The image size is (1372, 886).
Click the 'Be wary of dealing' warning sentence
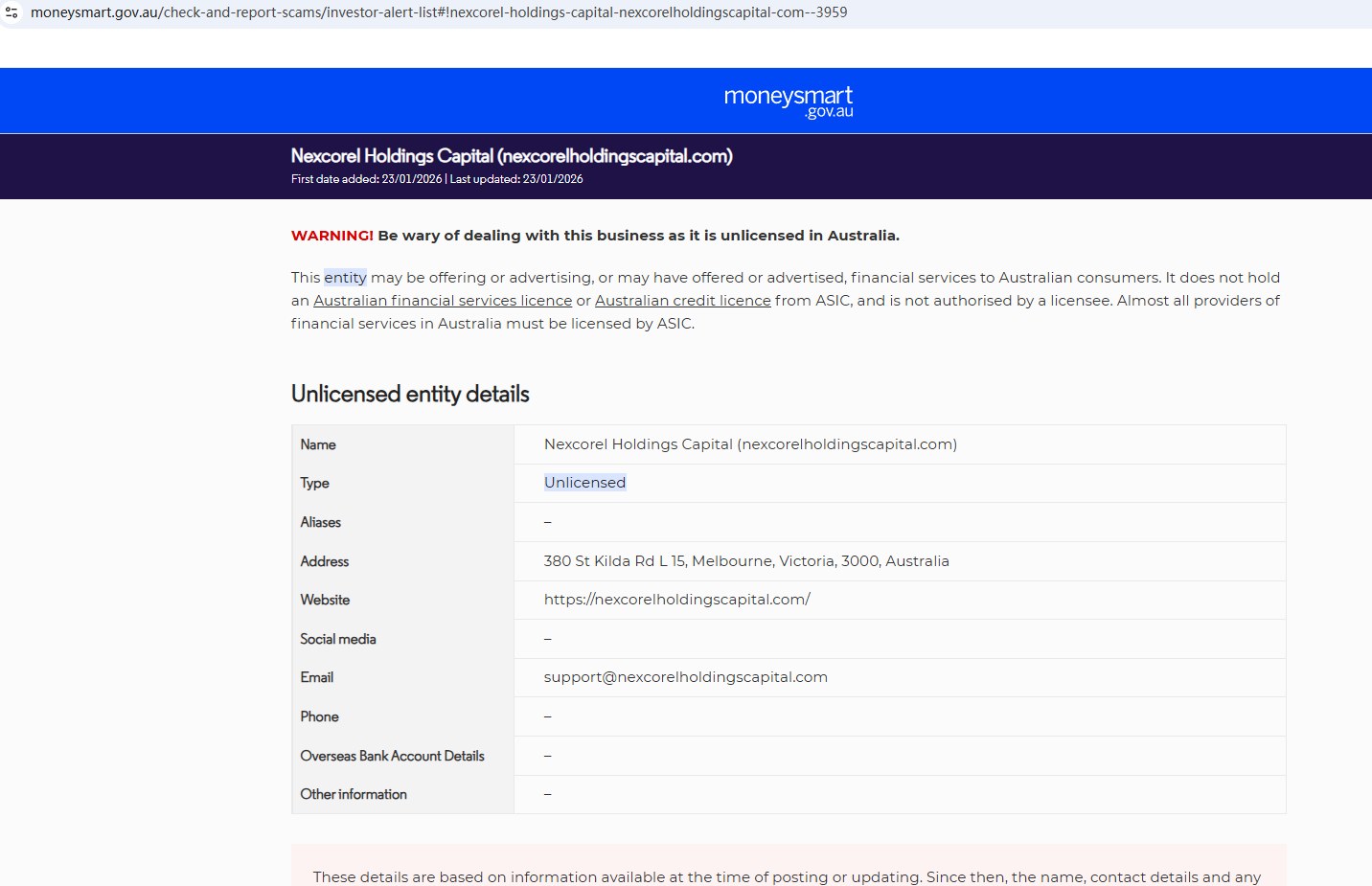(639, 236)
